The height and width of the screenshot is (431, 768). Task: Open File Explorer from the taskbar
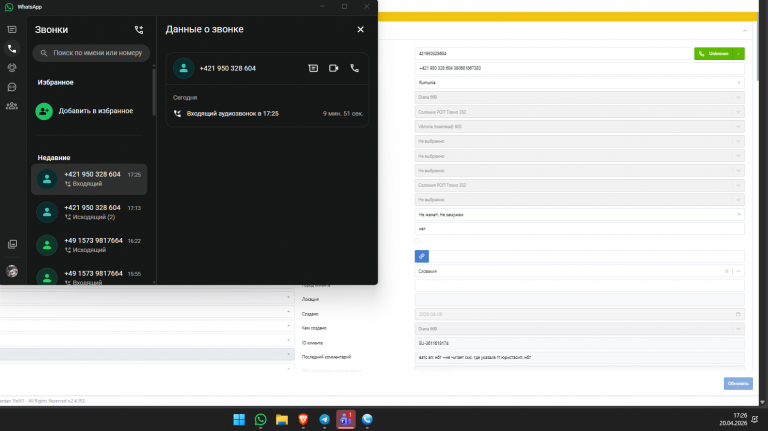tap(282, 420)
